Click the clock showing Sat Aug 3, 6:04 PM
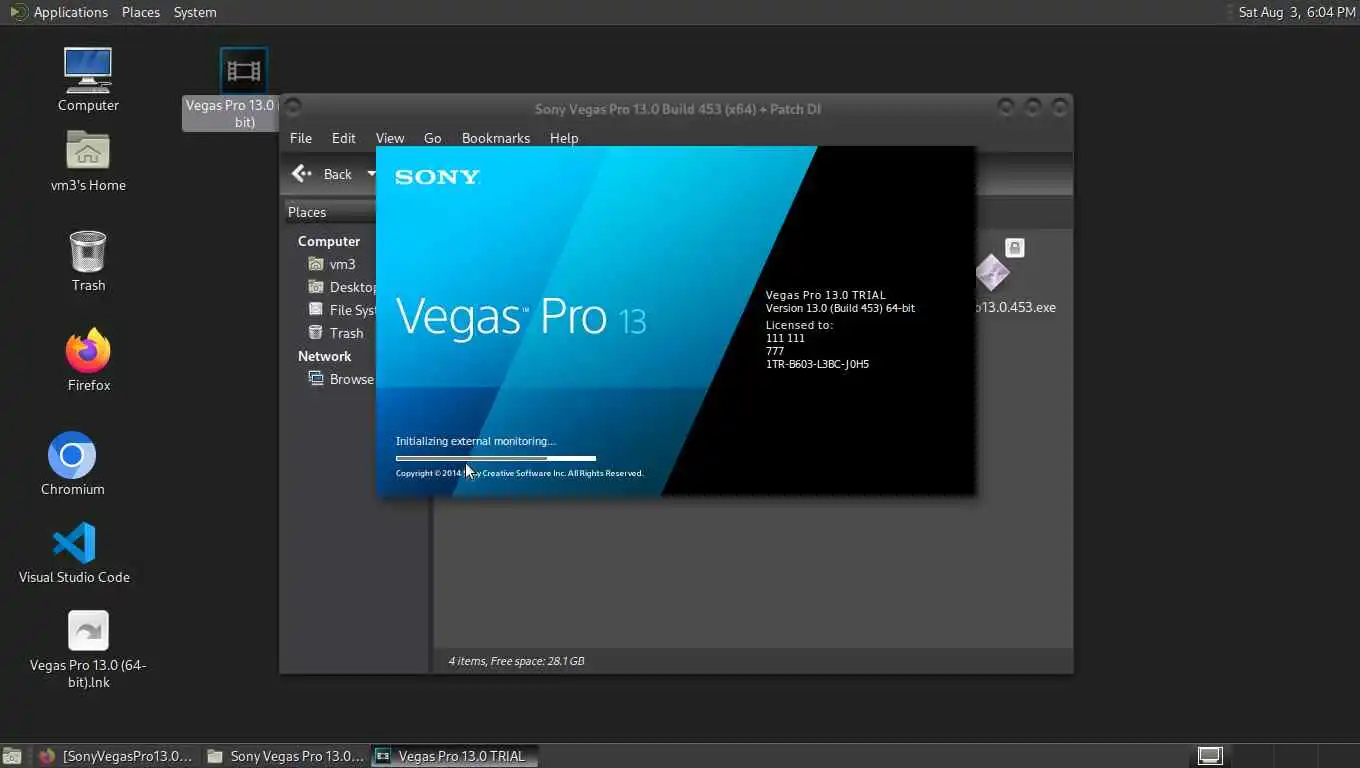Screen dimensions: 1360x768 click(x=1296, y=12)
